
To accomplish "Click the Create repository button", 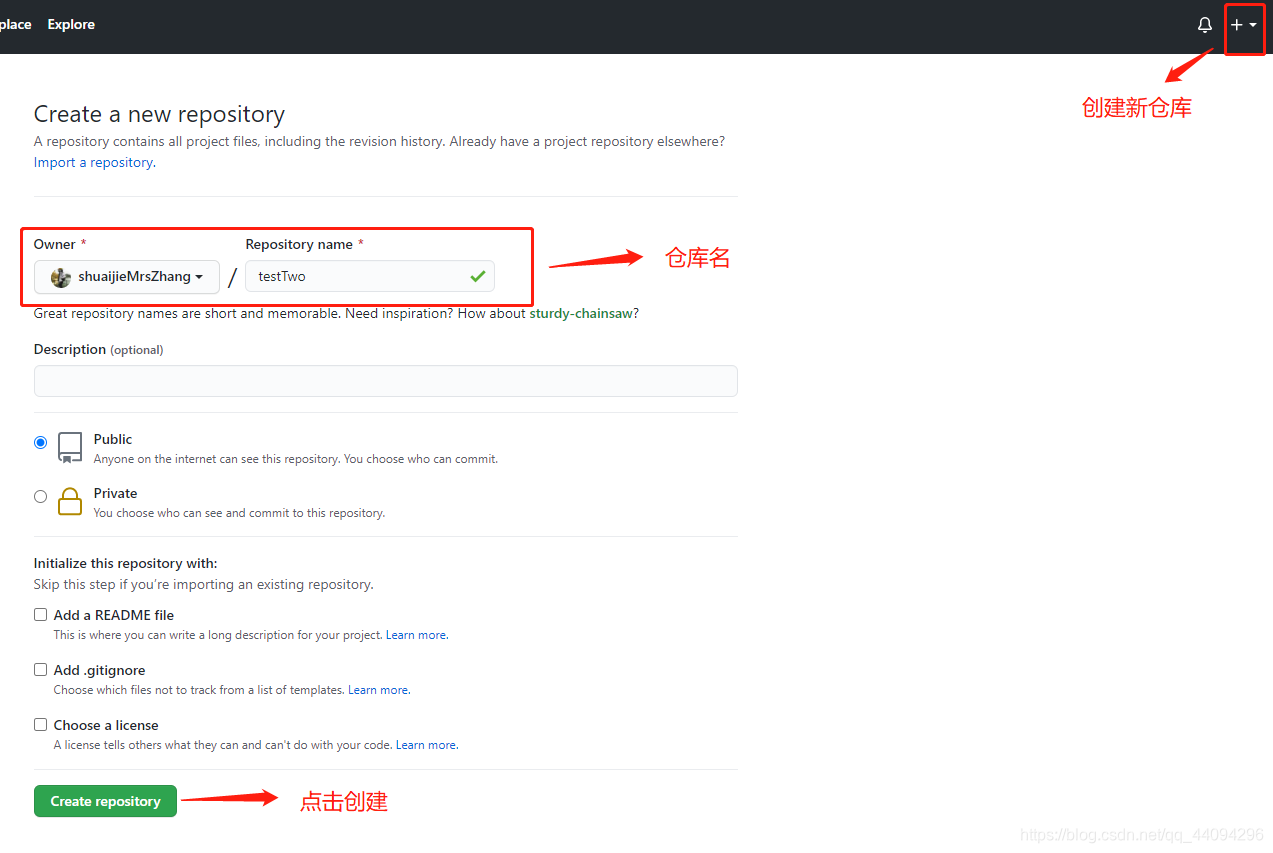I will pyautogui.click(x=105, y=801).
